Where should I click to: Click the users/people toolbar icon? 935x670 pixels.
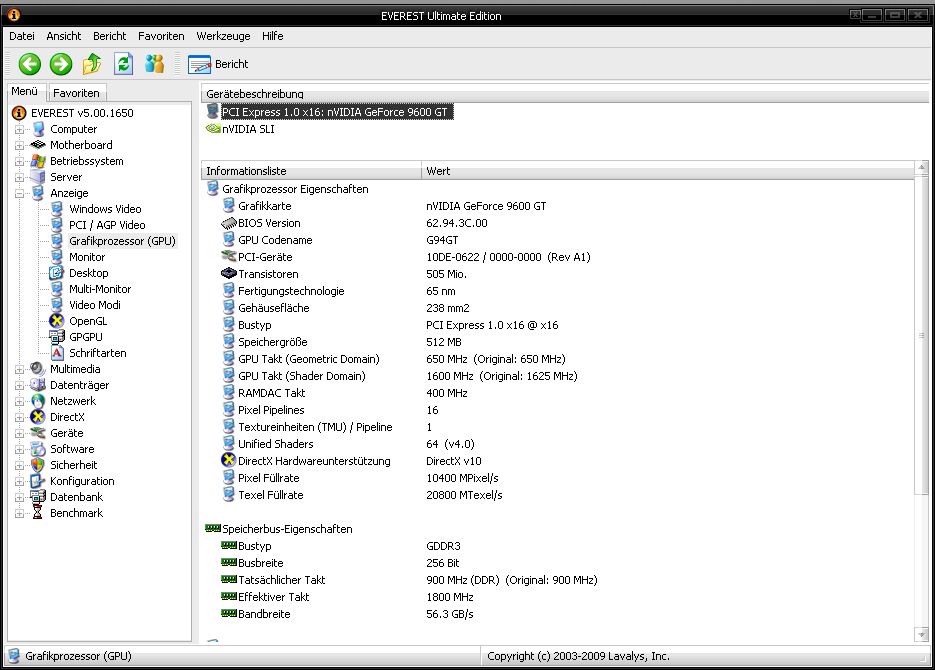[154, 64]
